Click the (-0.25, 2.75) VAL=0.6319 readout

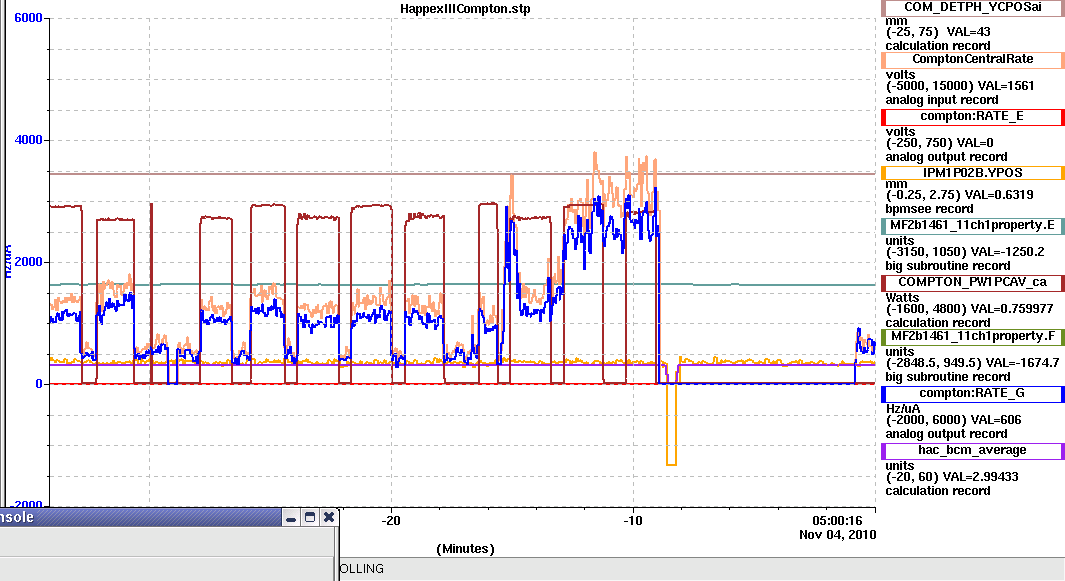960,195
